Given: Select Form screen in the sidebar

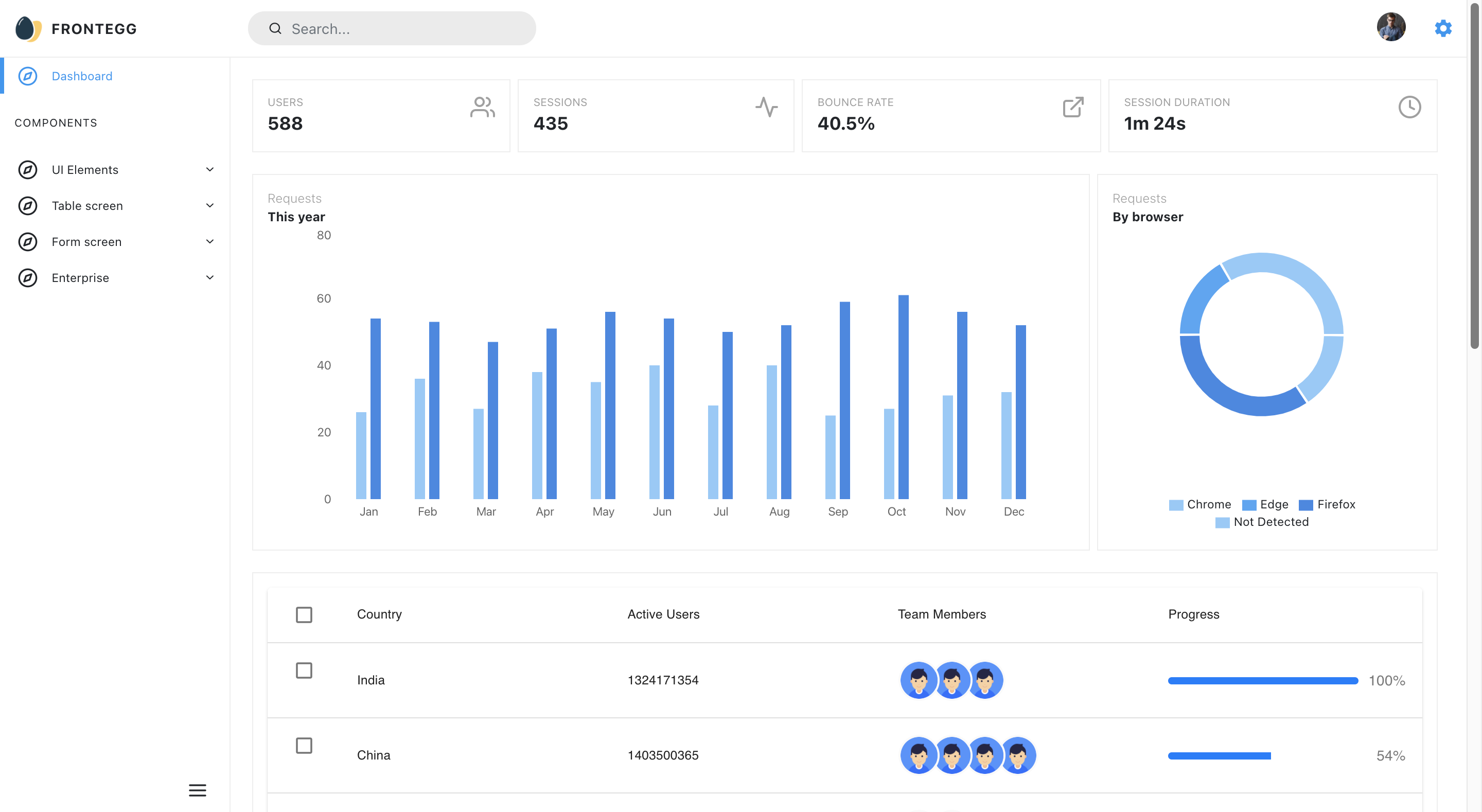Looking at the screenshot, I should click(x=86, y=242).
